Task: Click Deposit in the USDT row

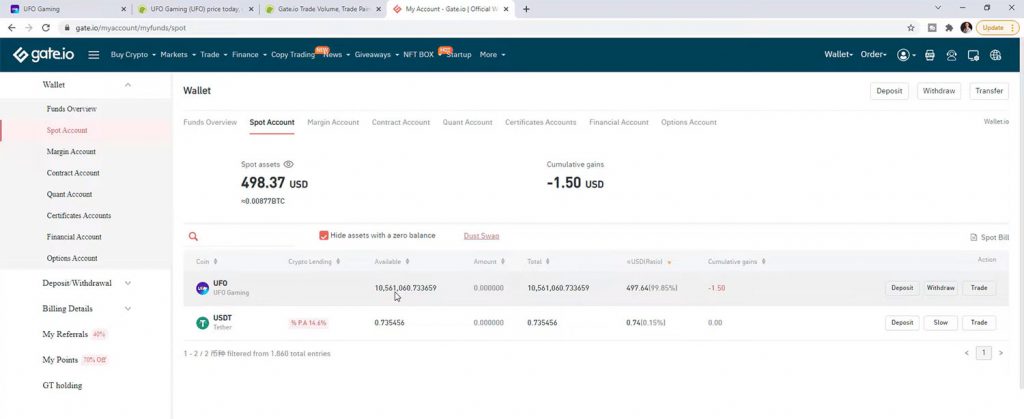Action: [x=903, y=322]
